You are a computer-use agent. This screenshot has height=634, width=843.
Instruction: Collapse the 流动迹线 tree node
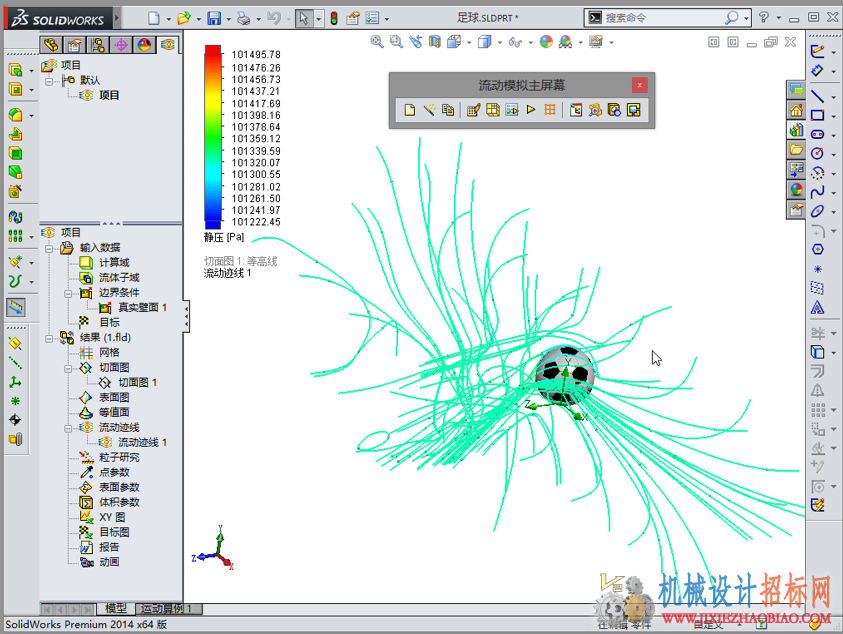click(x=68, y=428)
